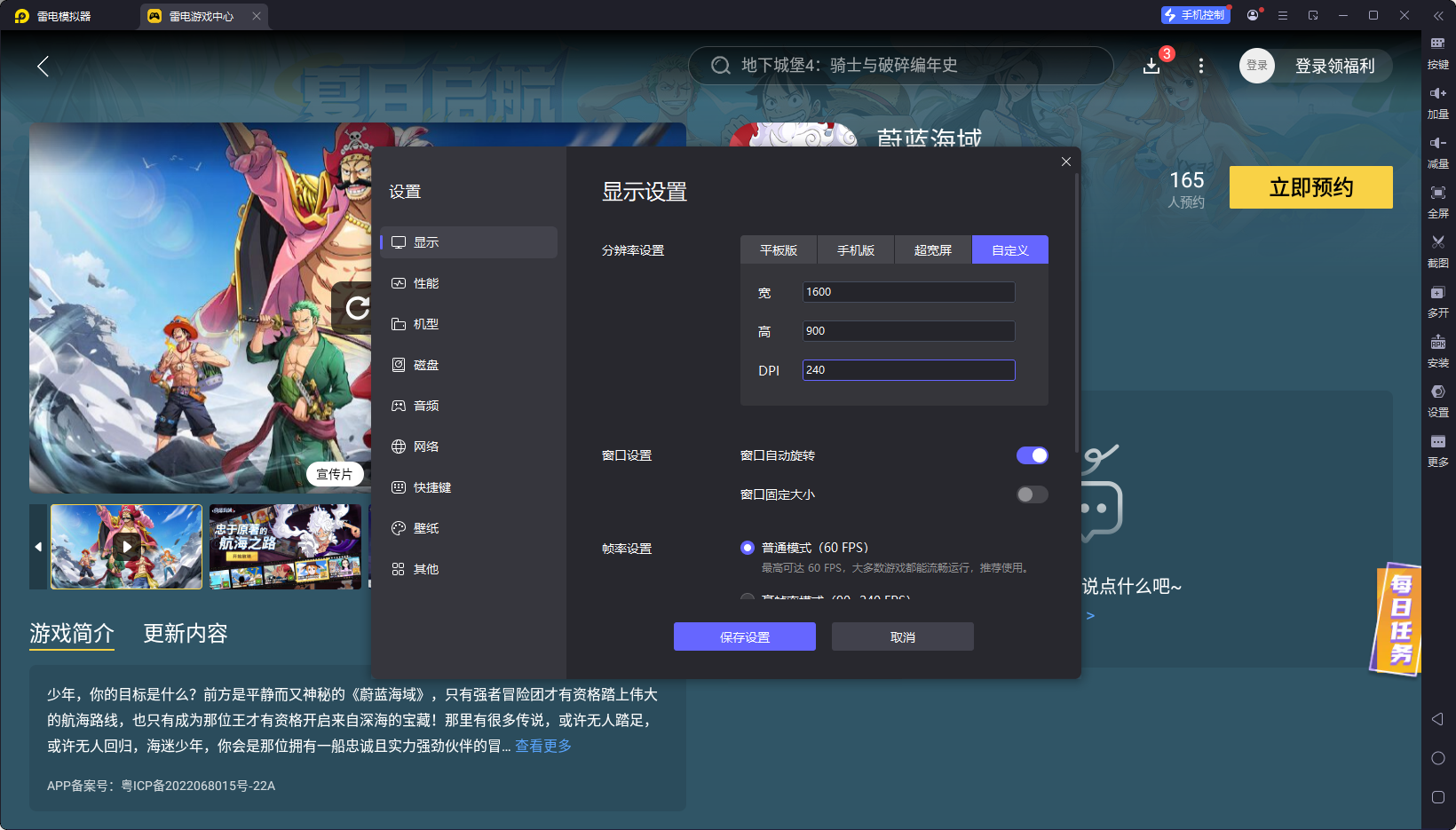Click the 登录 avatar icon
This screenshot has height=830, width=1456.
[x=1257, y=66]
